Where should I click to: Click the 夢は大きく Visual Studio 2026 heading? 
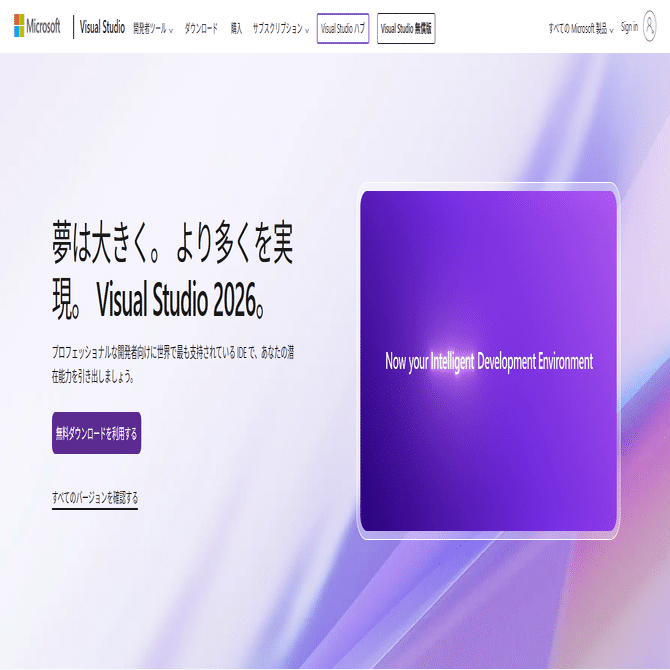[173, 270]
